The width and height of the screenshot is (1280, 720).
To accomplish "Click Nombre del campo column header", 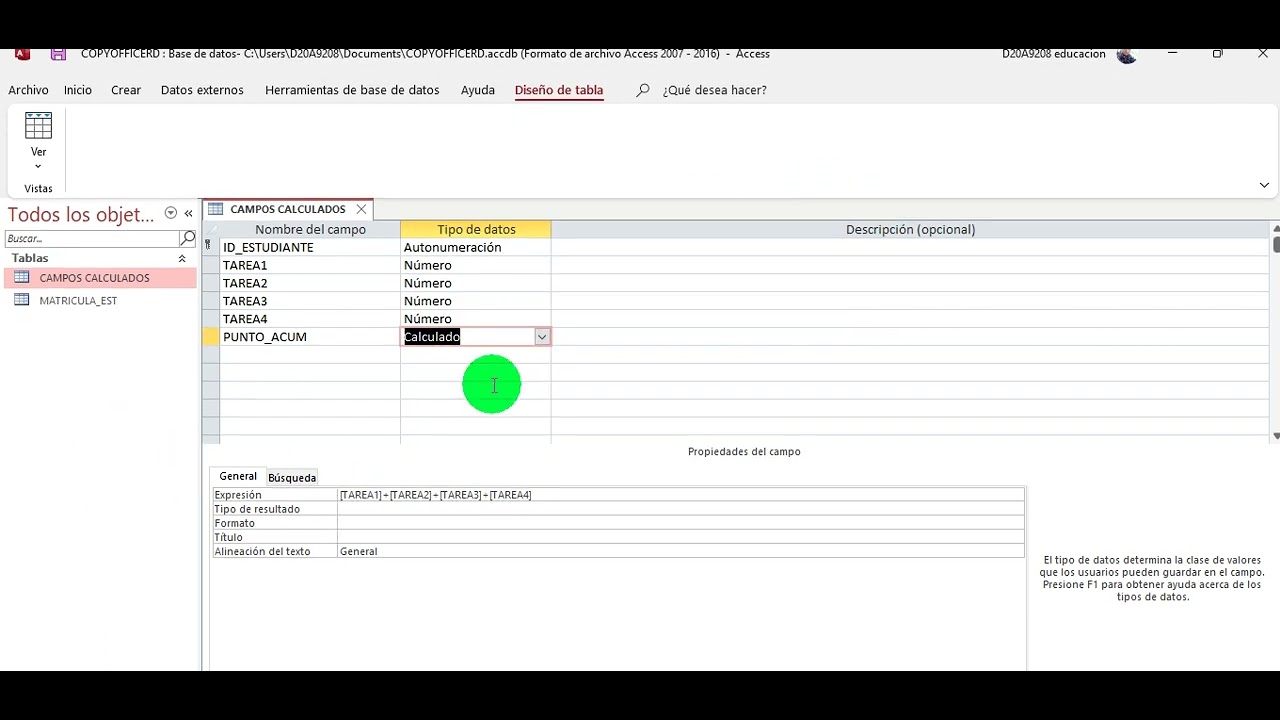I will [x=310, y=229].
